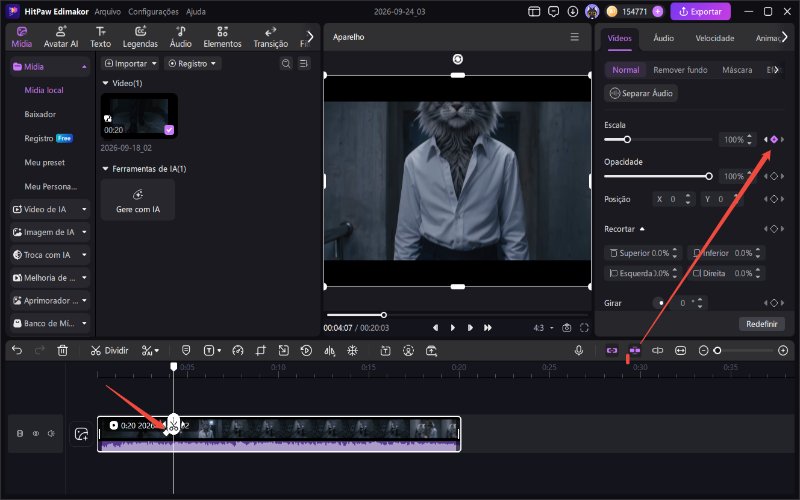
Task: Toggle the Opacidade keyframe diamond
Action: pyautogui.click(x=774, y=176)
